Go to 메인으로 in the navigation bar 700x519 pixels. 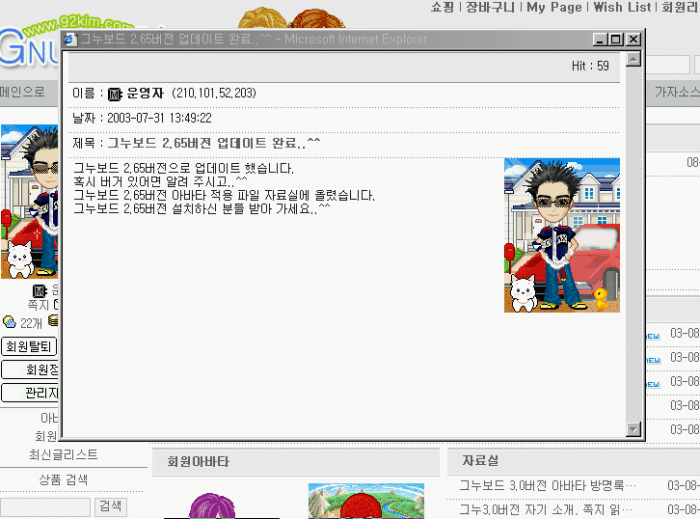click(x=22, y=92)
